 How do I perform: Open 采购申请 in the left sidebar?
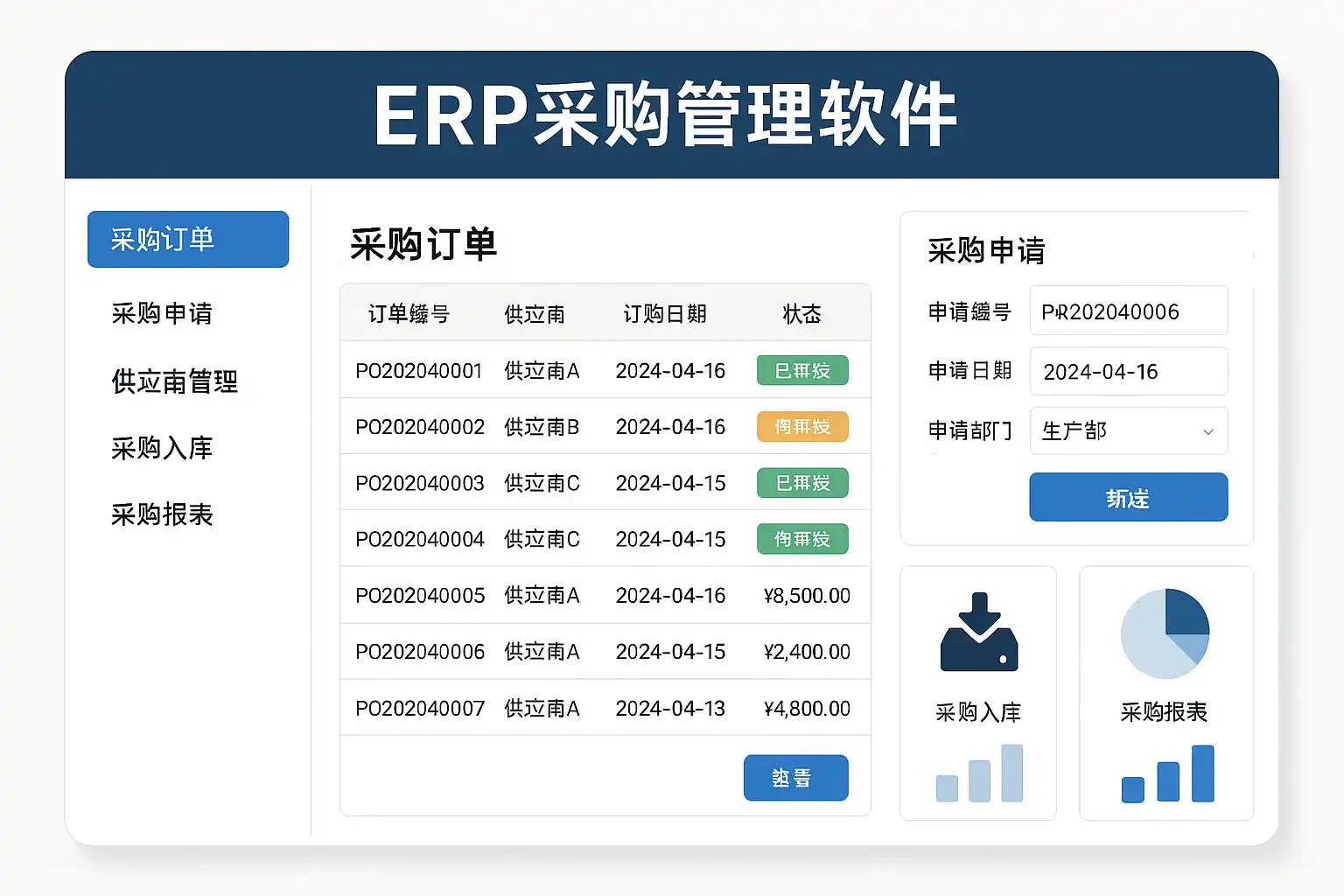coord(162,313)
